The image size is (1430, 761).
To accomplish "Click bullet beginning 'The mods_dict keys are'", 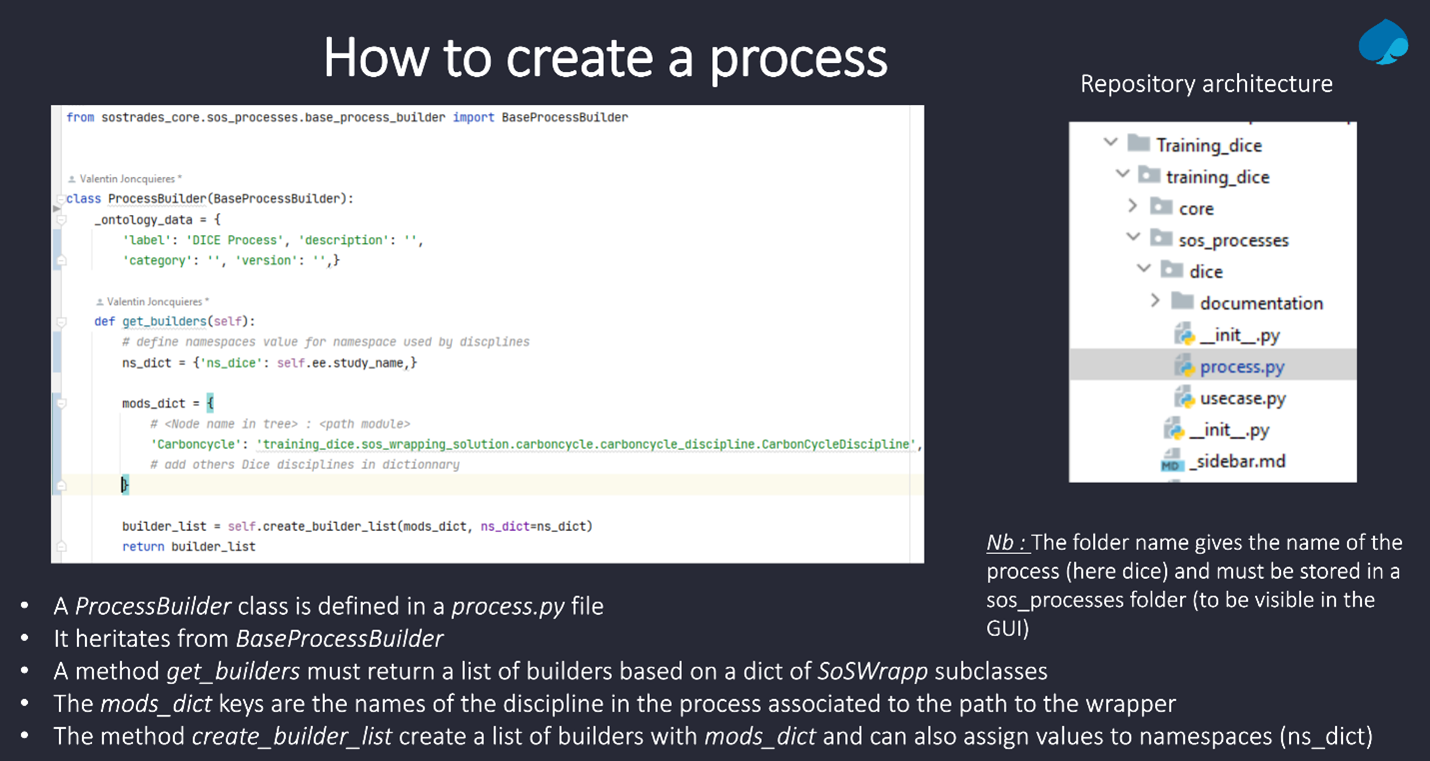I will [614, 703].
